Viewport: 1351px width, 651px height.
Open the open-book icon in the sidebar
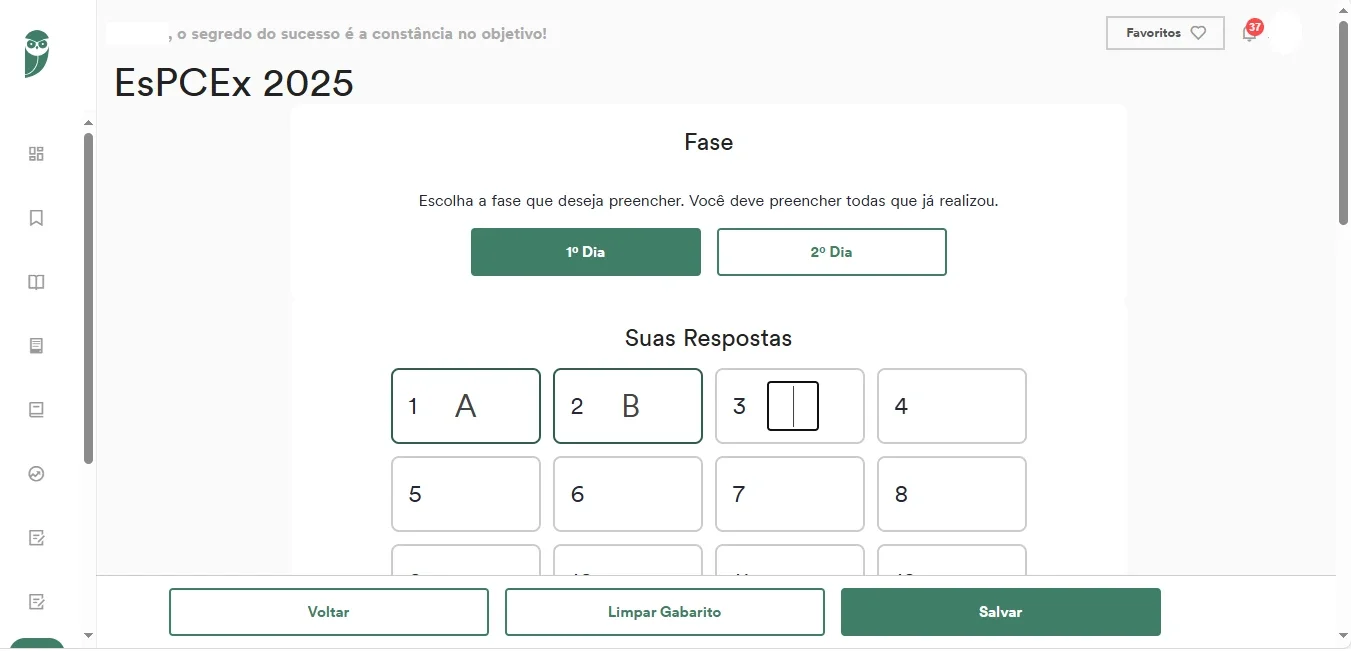click(37, 282)
